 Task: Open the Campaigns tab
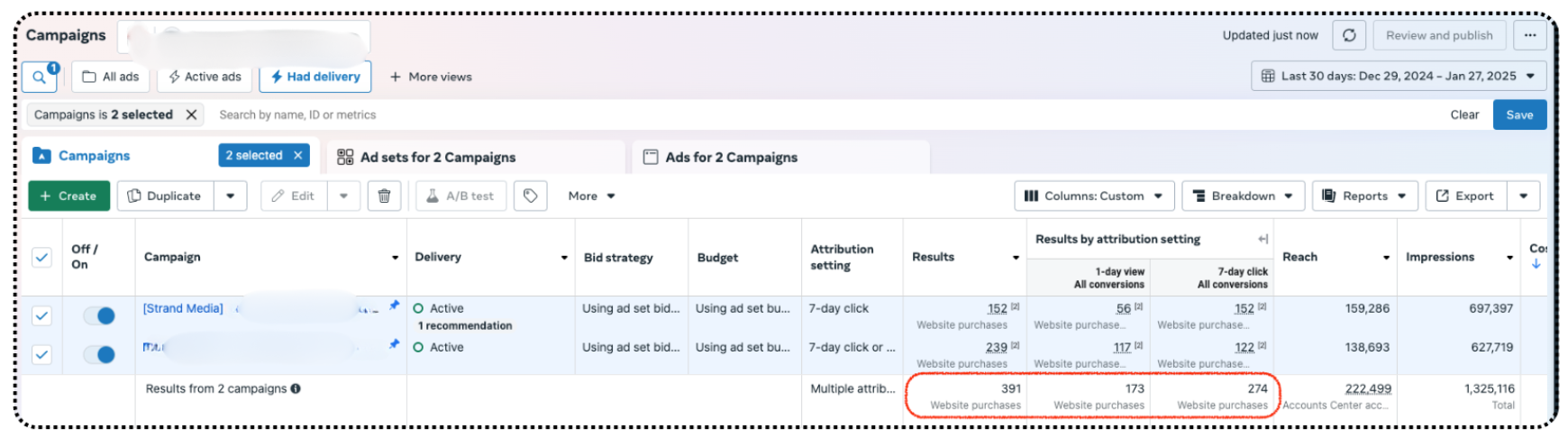click(171, 156)
